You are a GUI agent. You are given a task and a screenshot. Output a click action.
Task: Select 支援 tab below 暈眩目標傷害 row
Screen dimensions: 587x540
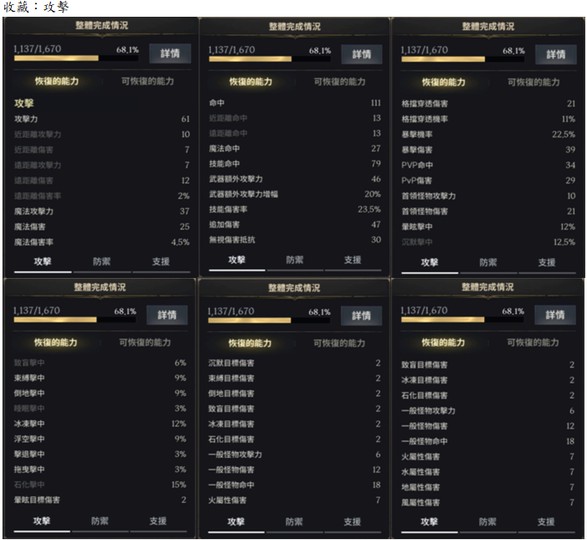[x=158, y=521]
